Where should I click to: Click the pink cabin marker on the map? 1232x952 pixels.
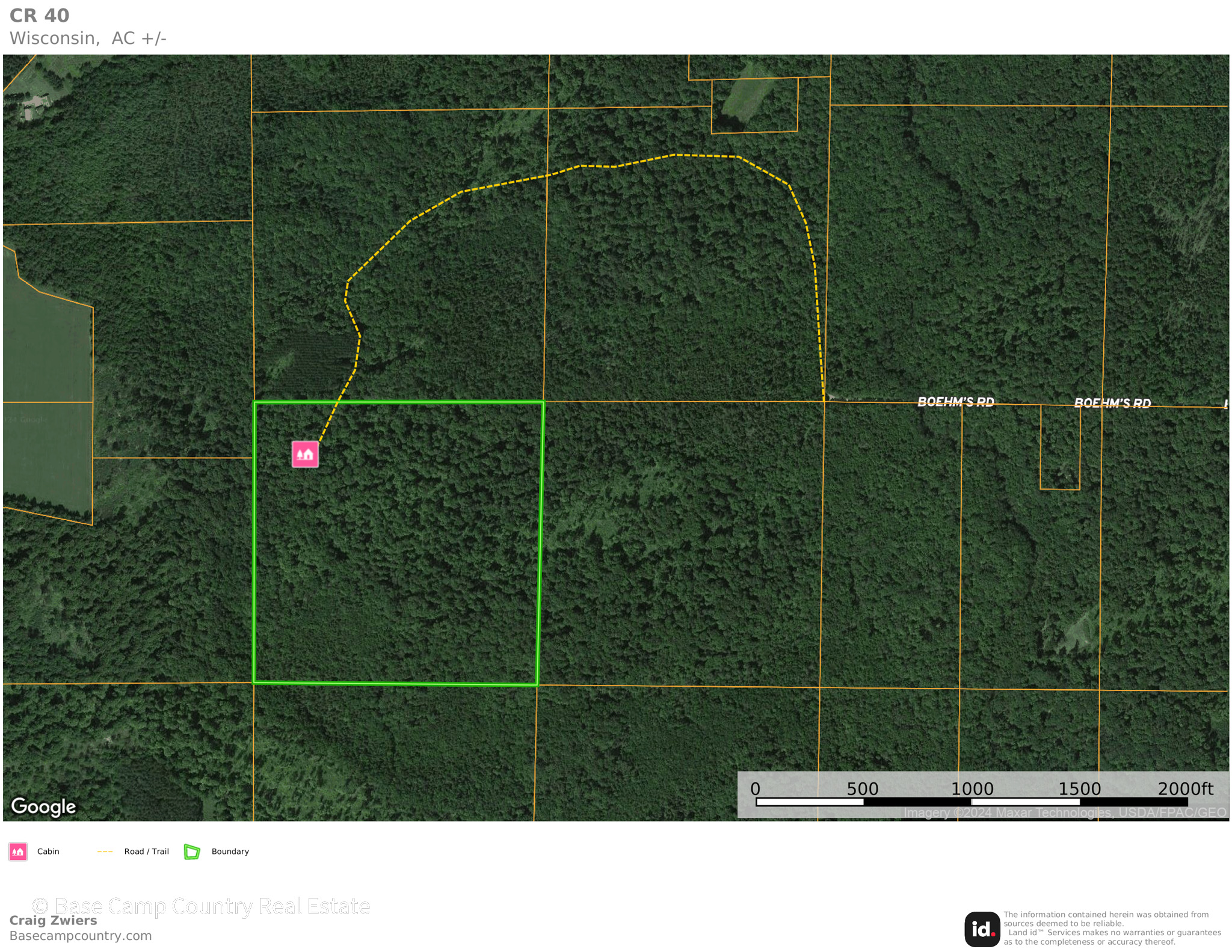305,454
